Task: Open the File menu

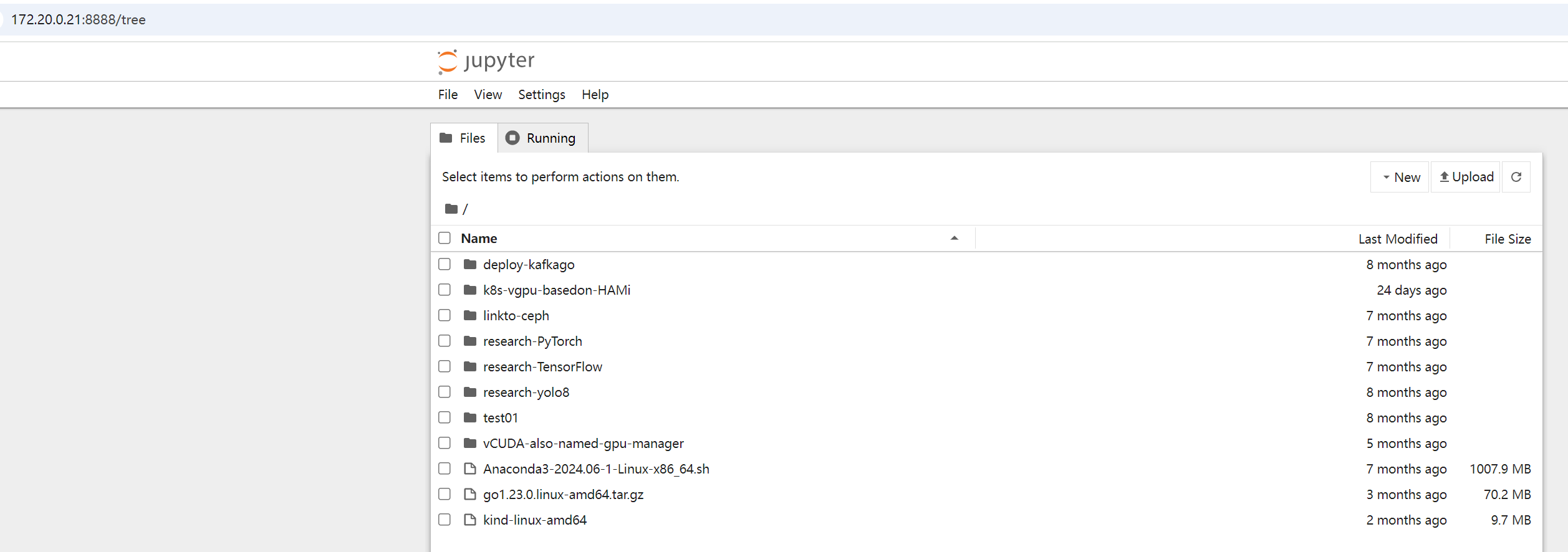Action: [x=448, y=95]
